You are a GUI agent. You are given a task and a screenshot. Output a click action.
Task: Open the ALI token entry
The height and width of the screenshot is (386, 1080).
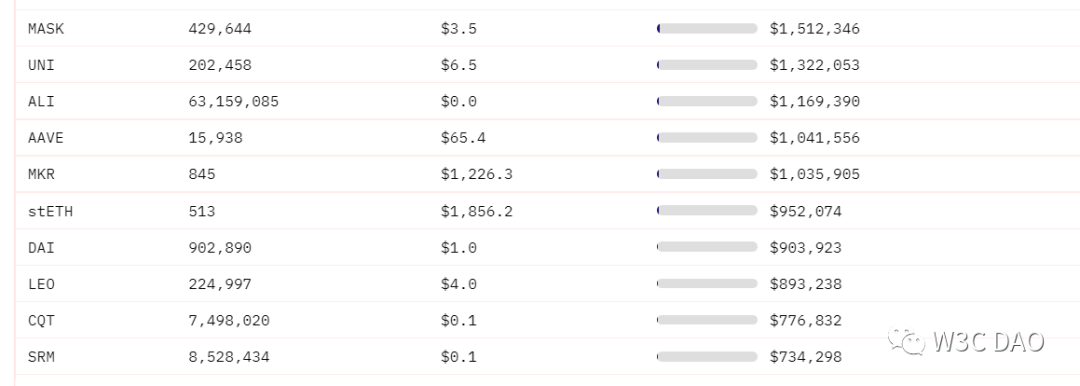(41, 102)
